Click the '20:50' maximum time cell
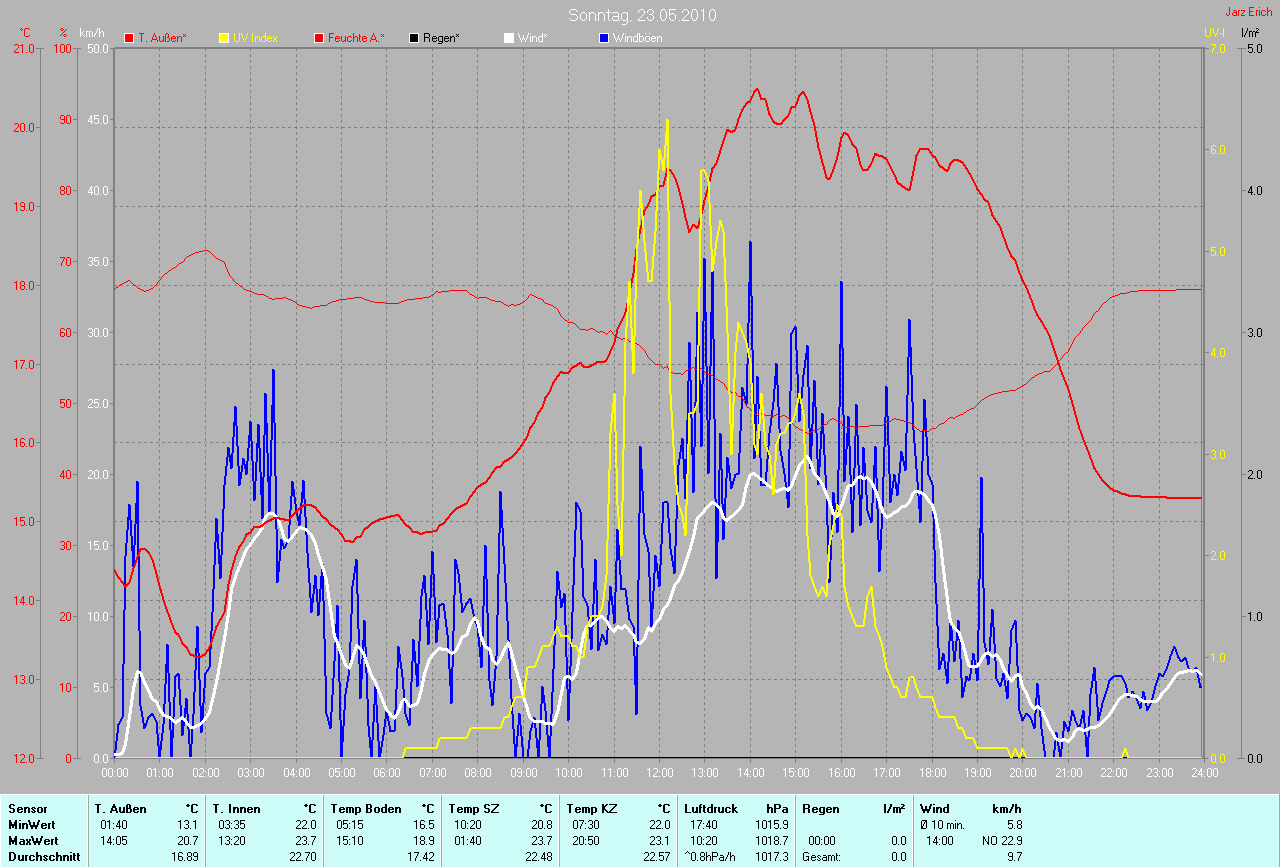 [586, 840]
